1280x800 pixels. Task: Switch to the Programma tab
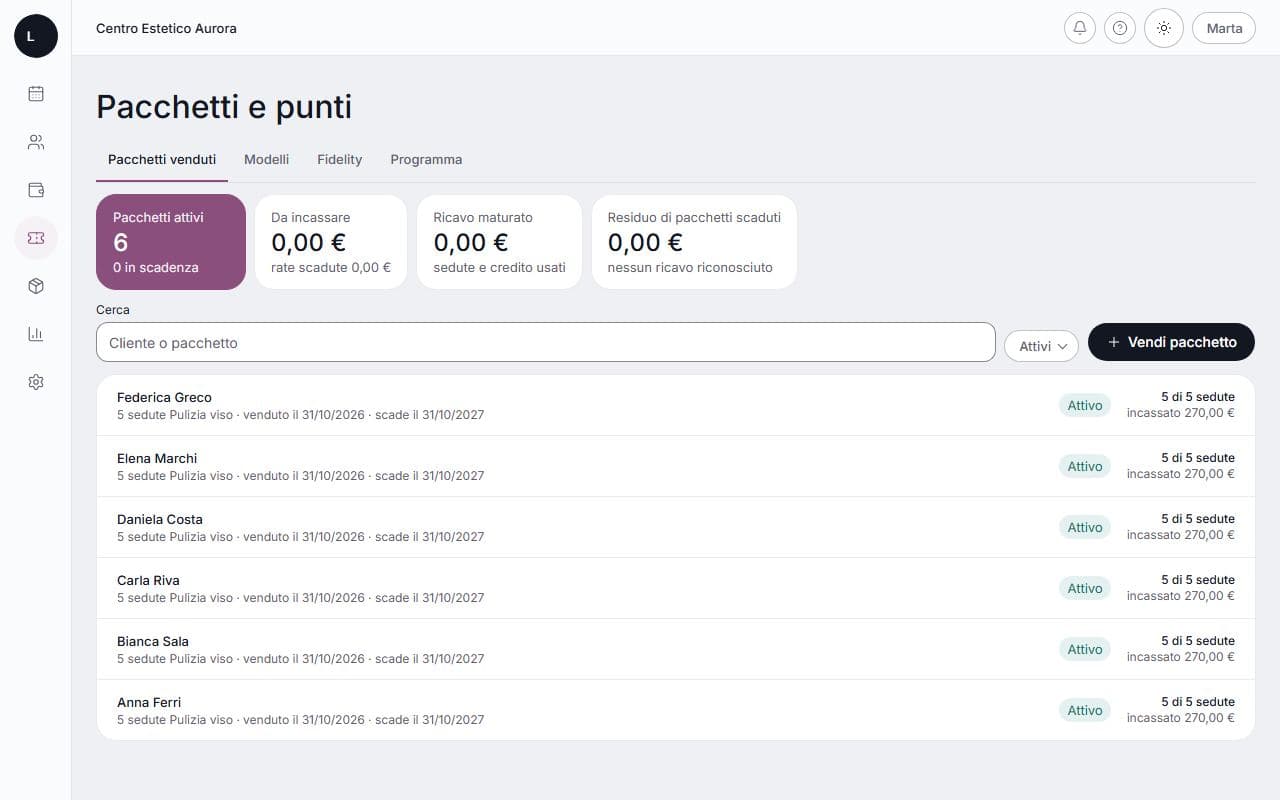coord(426,160)
